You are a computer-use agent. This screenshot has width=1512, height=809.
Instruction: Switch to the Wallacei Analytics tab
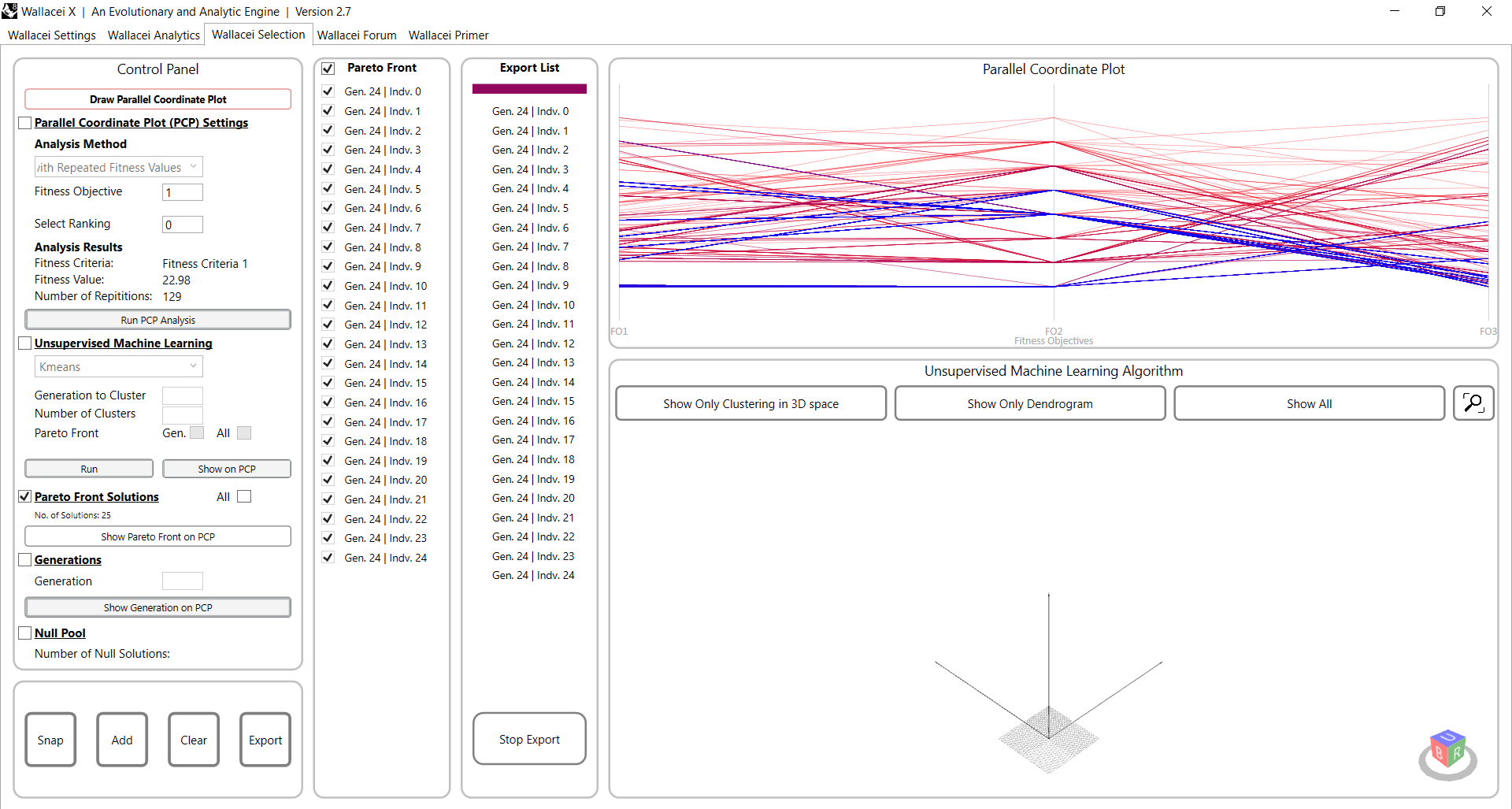pyautogui.click(x=153, y=35)
